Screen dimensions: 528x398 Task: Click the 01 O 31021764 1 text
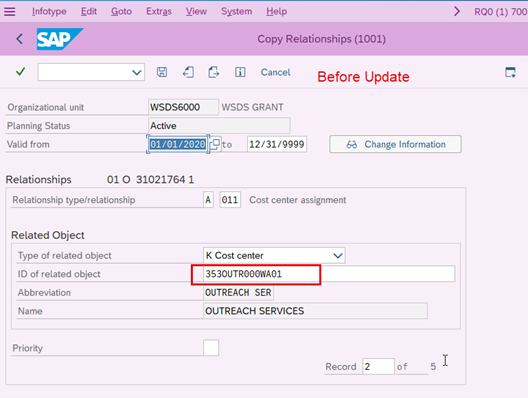150,179
